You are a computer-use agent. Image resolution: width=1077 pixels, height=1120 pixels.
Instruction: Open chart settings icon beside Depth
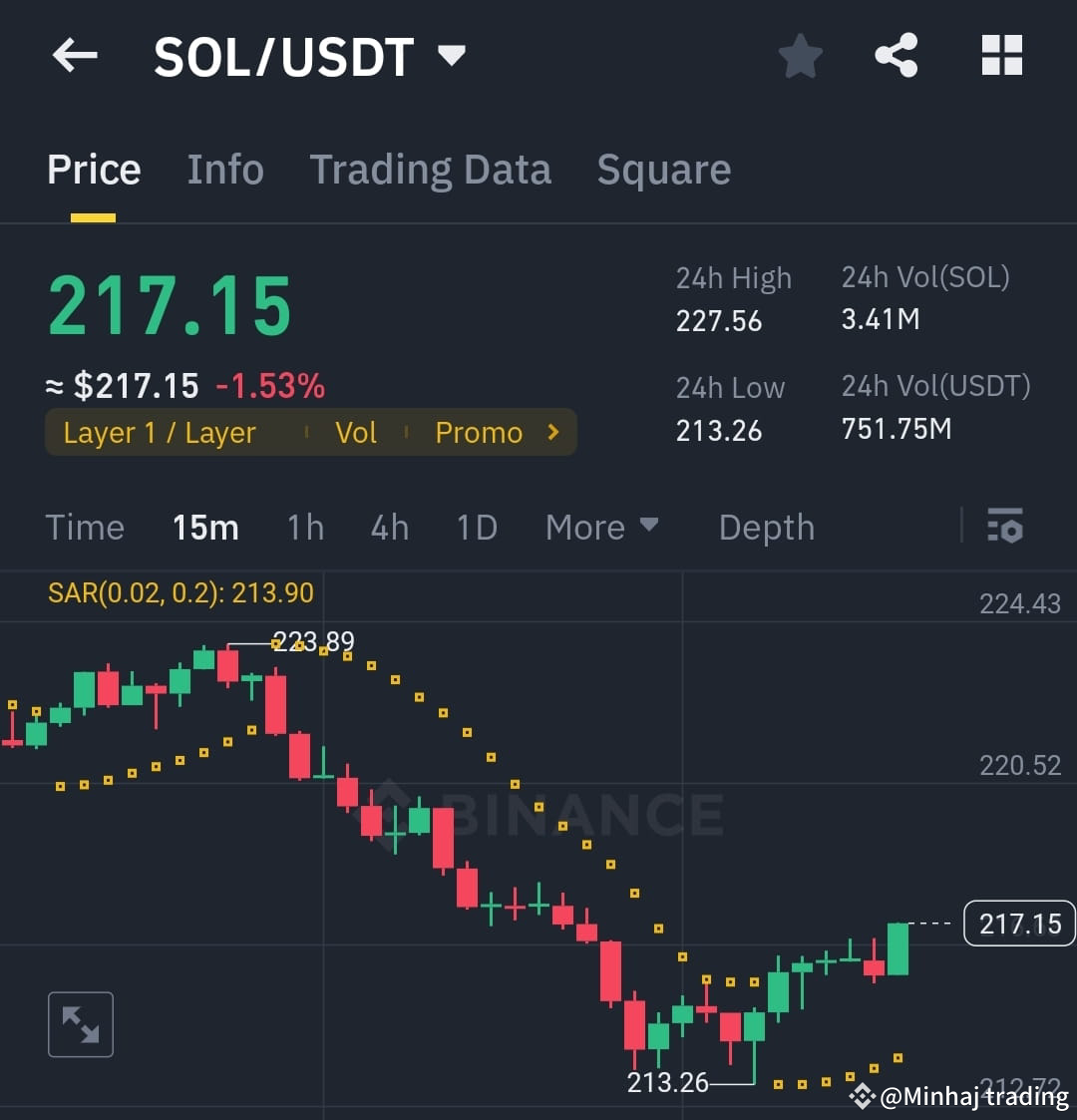[x=1005, y=527]
